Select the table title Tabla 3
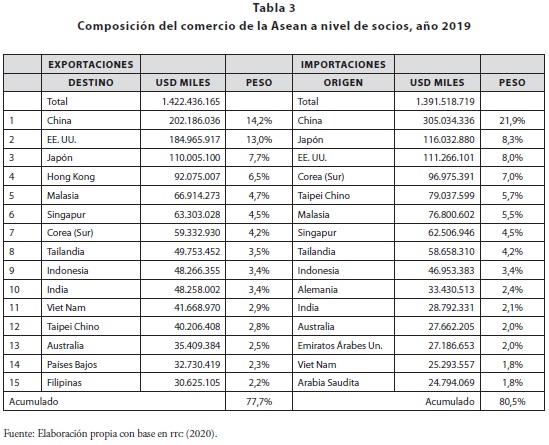 click(x=274, y=8)
